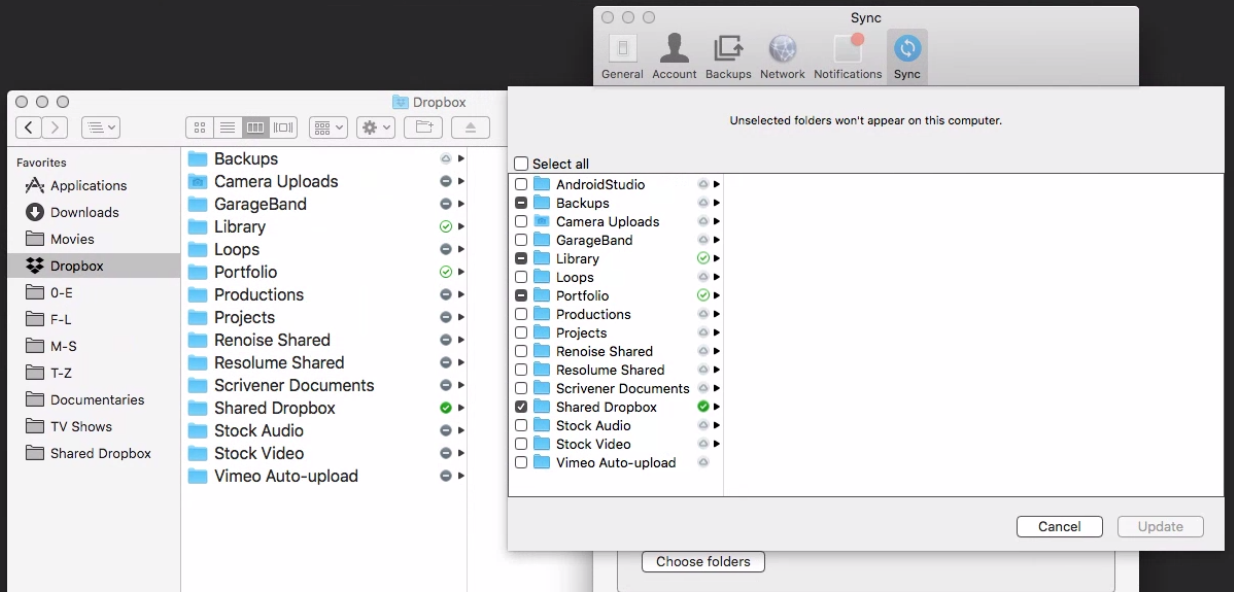
Task: Open the Account preferences tab
Action: click(x=674, y=57)
